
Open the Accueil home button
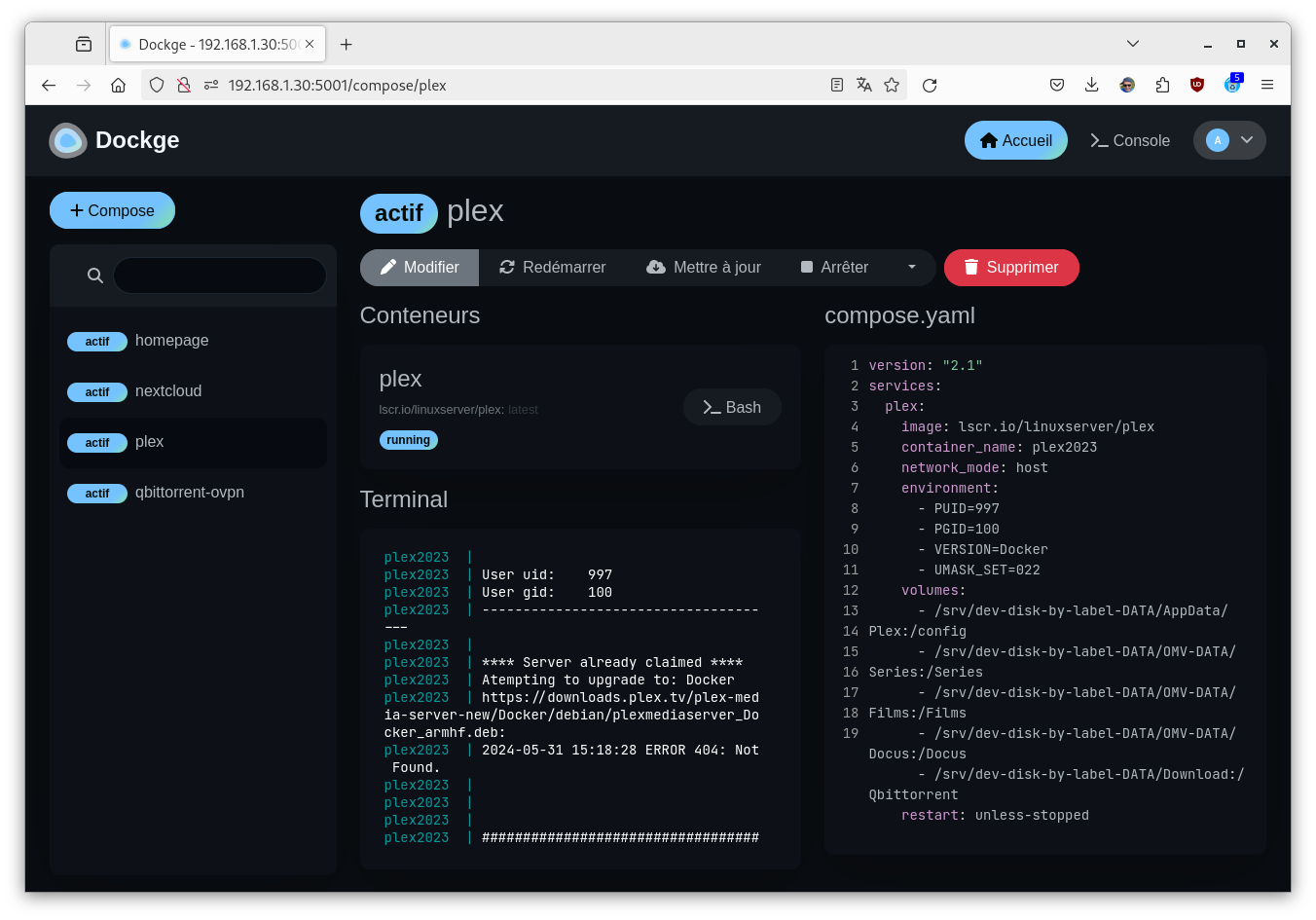pyautogui.click(x=1015, y=140)
